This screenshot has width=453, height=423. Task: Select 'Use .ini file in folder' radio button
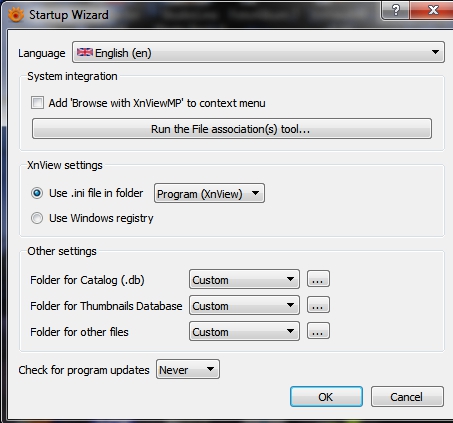[37, 193]
